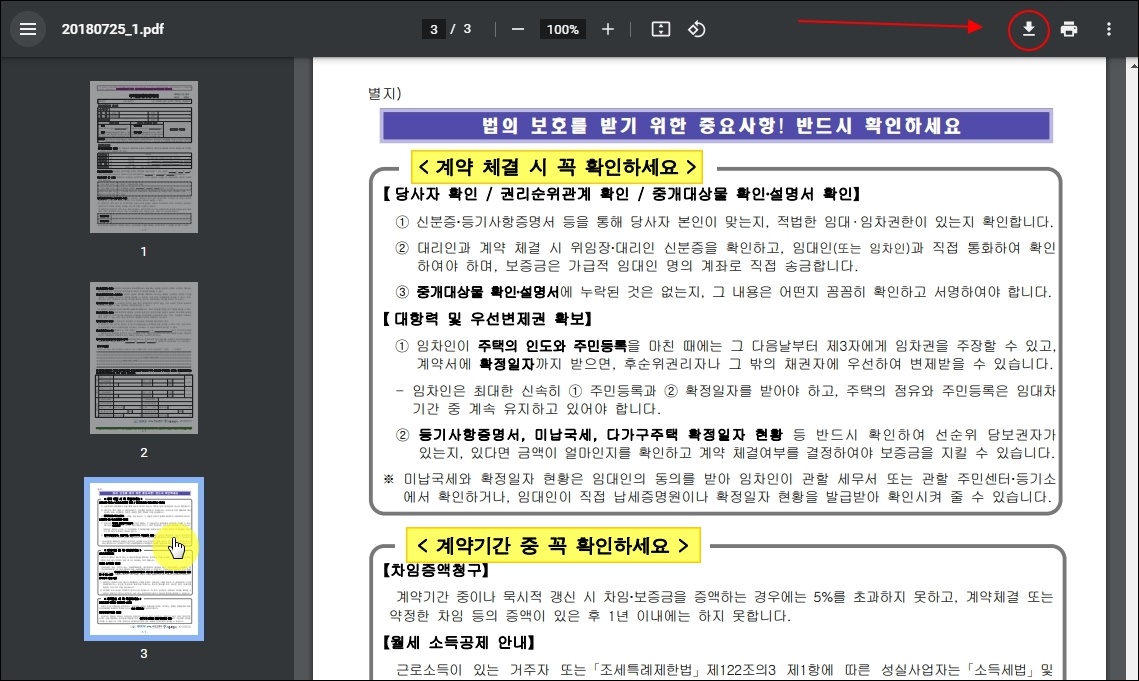Click the 100% zoom level field
Viewport: 1139px width, 681px height.
(563, 29)
